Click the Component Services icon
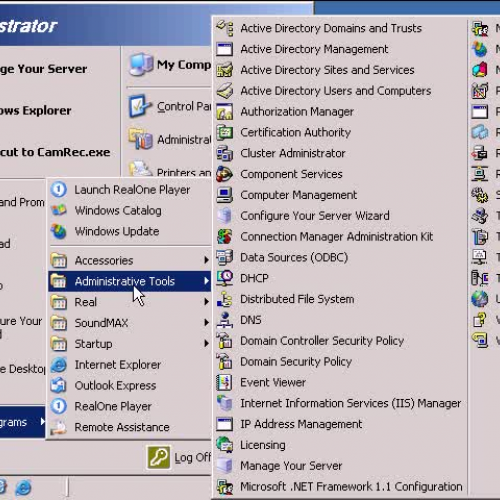The height and width of the screenshot is (500, 500). point(225,174)
